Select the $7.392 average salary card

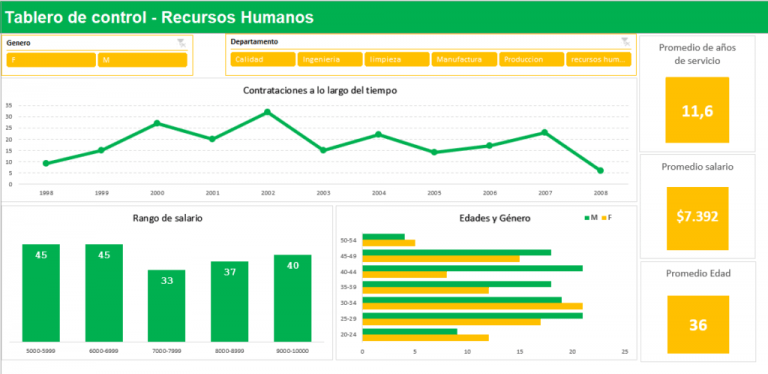click(697, 218)
